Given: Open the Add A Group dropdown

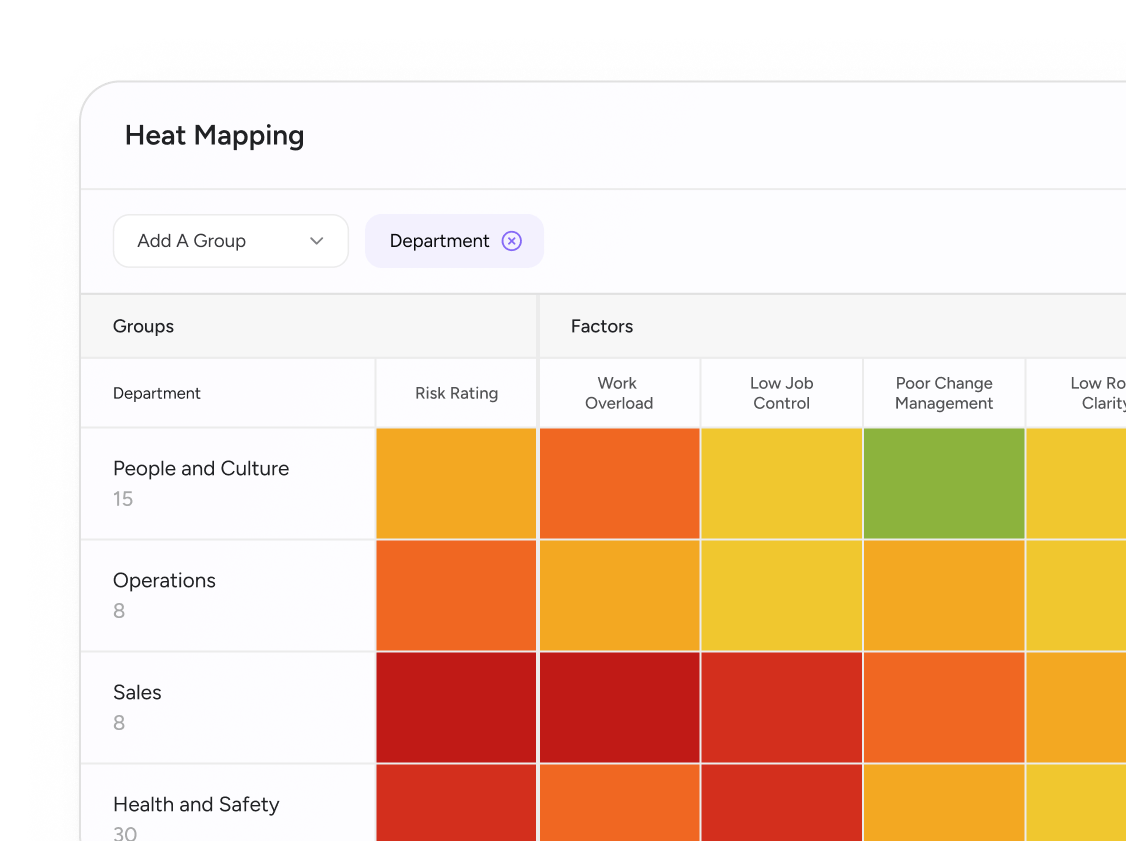Looking at the screenshot, I should 230,240.
